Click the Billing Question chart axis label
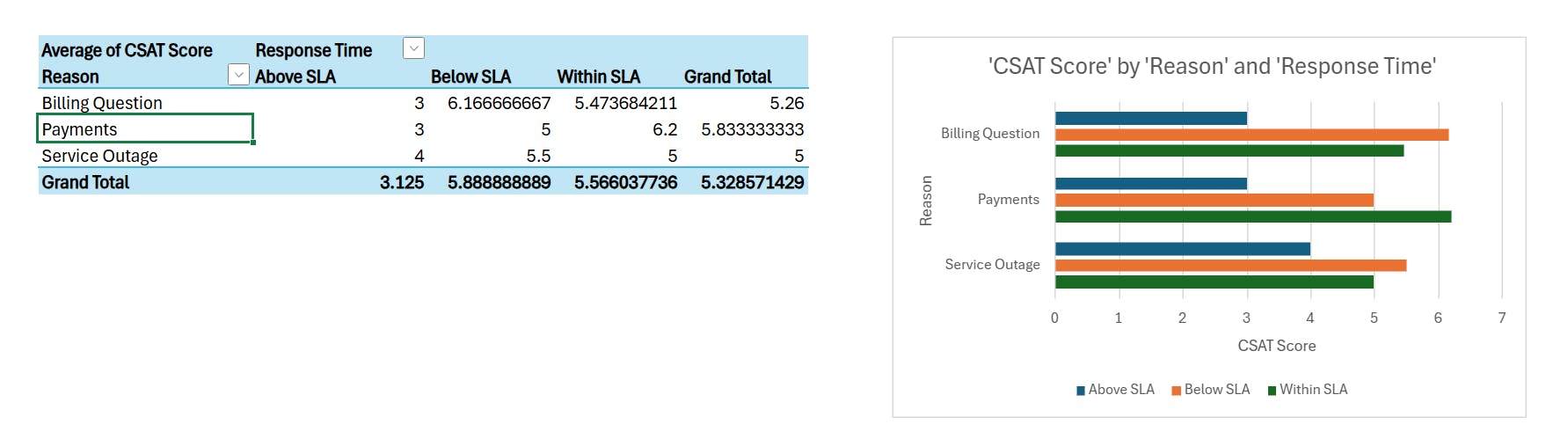The height and width of the screenshot is (439, 1568). (x=989, y=133)
